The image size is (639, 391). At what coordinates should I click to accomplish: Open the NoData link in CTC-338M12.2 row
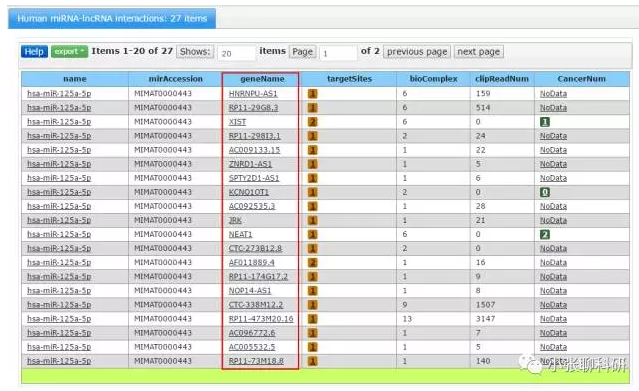tap(553, 305)
